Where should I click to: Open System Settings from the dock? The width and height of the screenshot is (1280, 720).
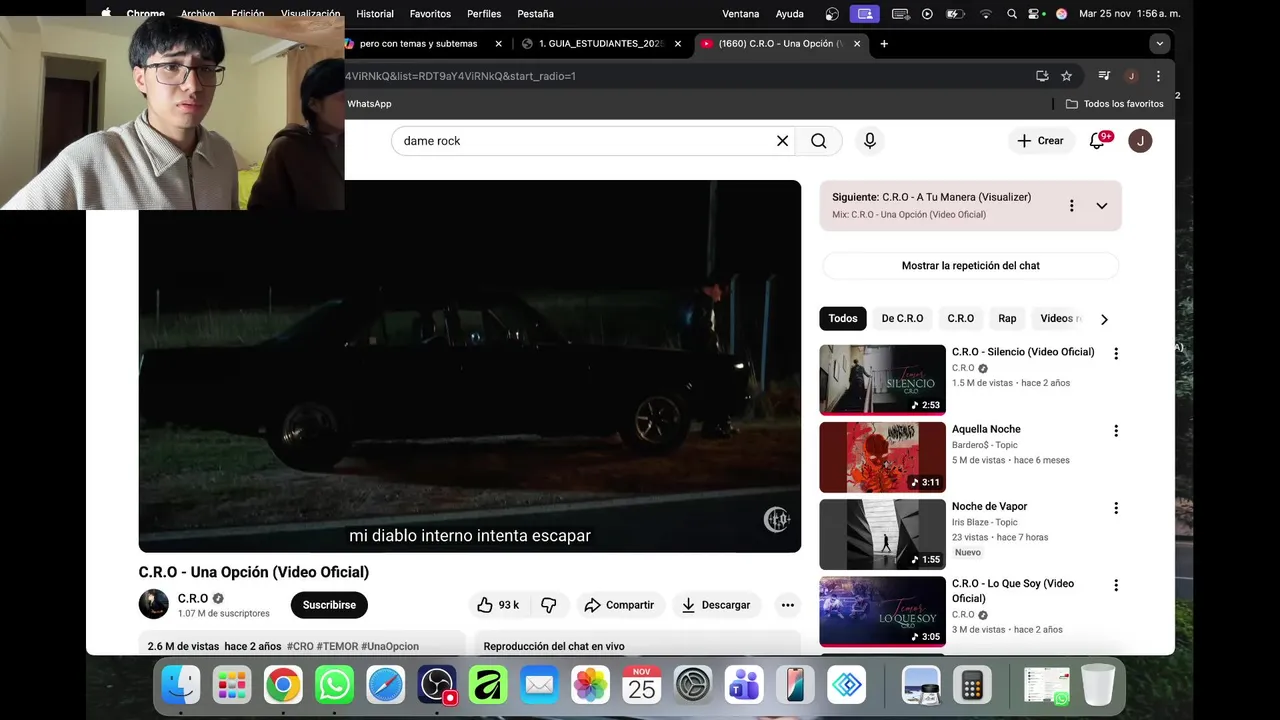coord(692,685)
